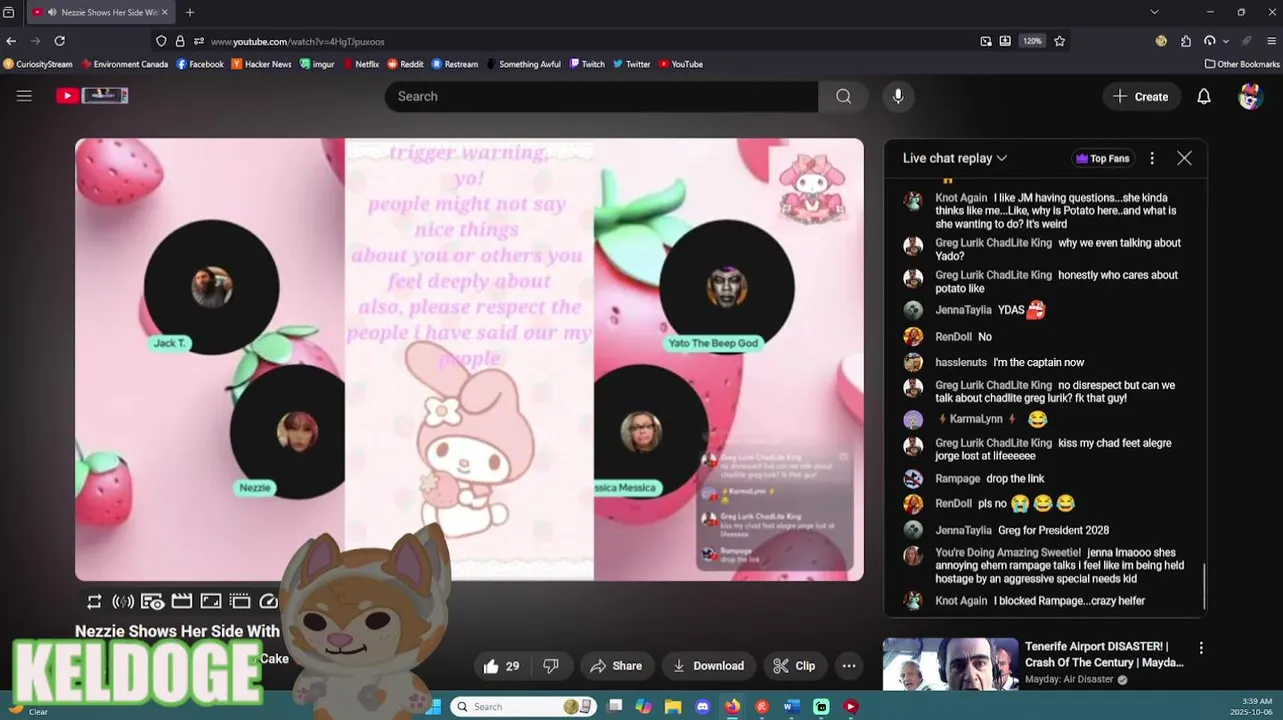
Task: Like the video with 29 likes
Action: pyautogui.click(x=502, y=666)
